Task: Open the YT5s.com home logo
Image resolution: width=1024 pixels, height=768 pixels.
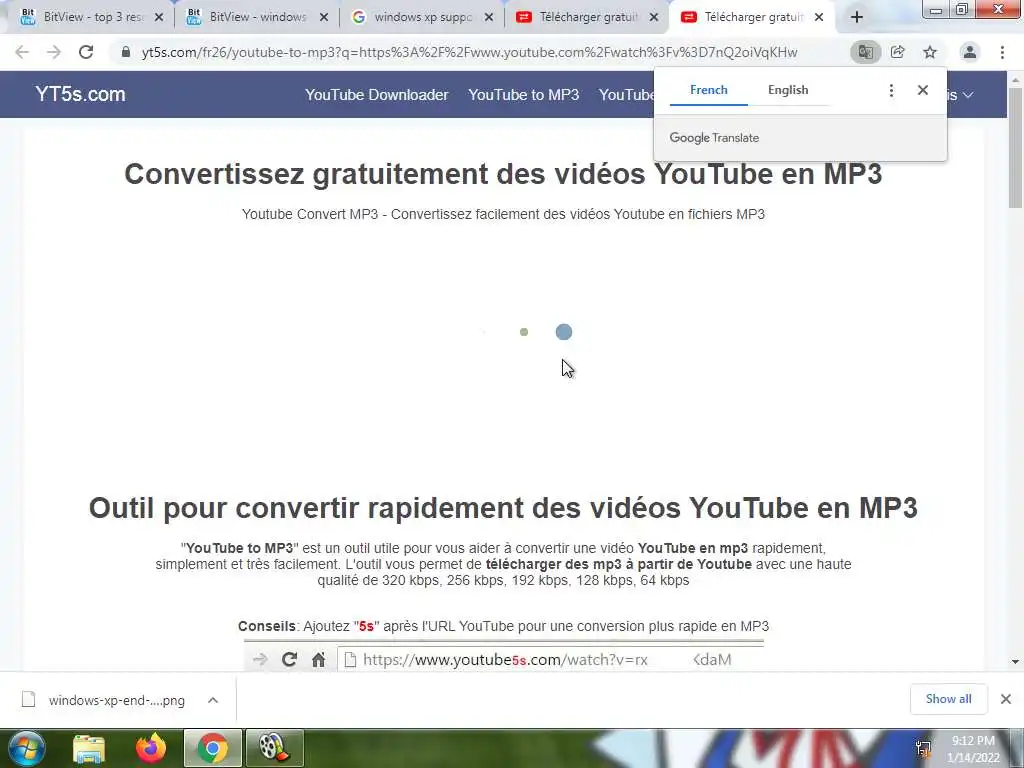Action: click(80, 94)
